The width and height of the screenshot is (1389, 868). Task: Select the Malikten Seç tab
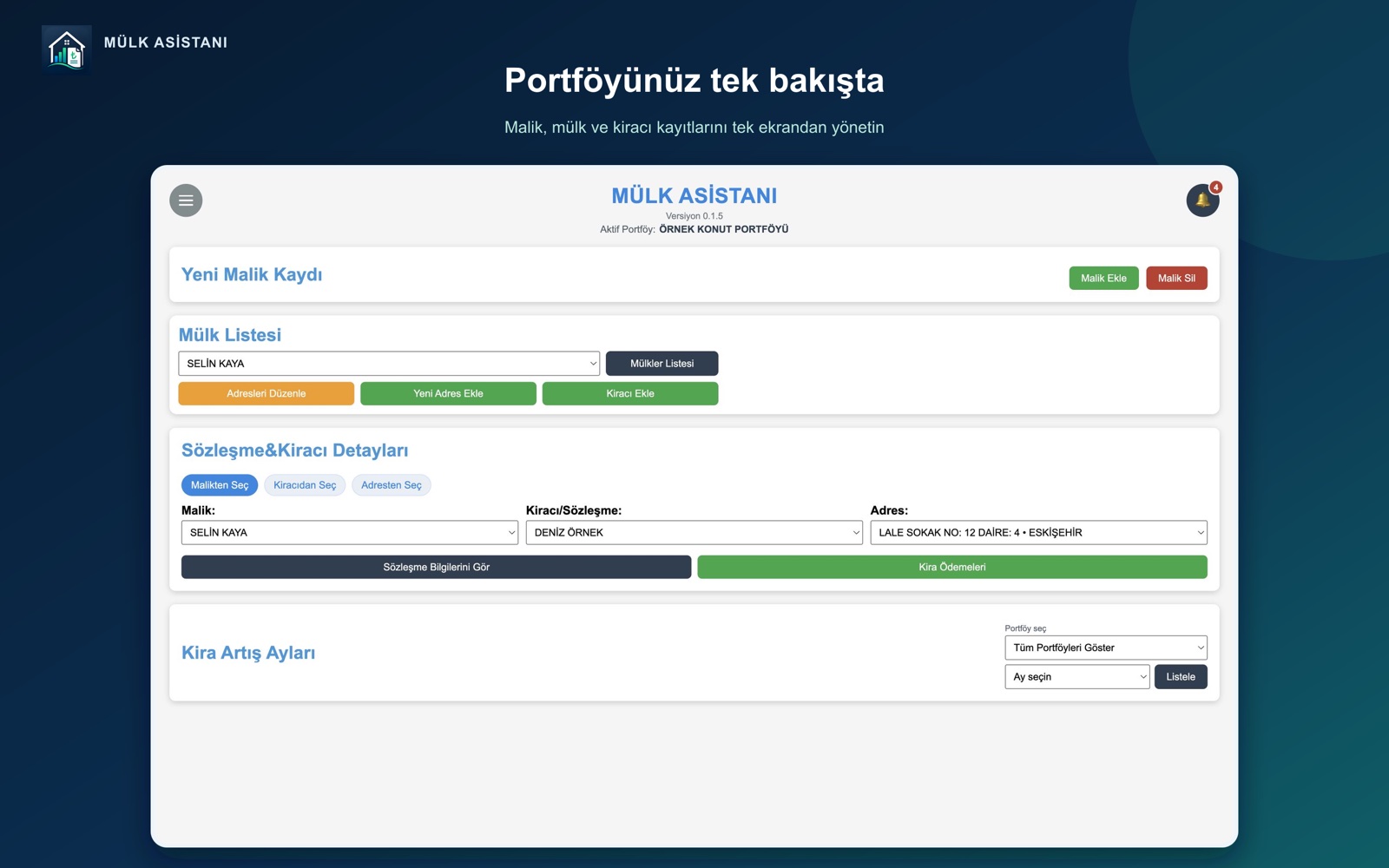220,485
